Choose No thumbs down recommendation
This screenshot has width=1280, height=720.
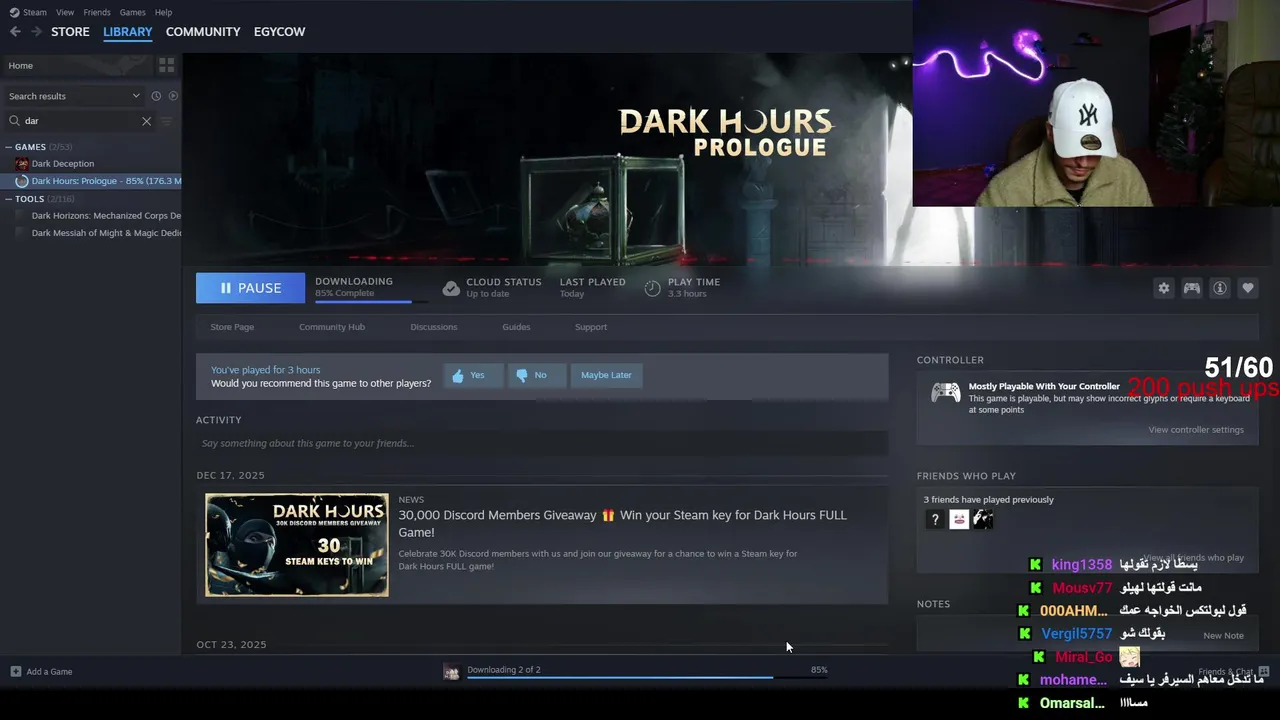coord(536,375)
